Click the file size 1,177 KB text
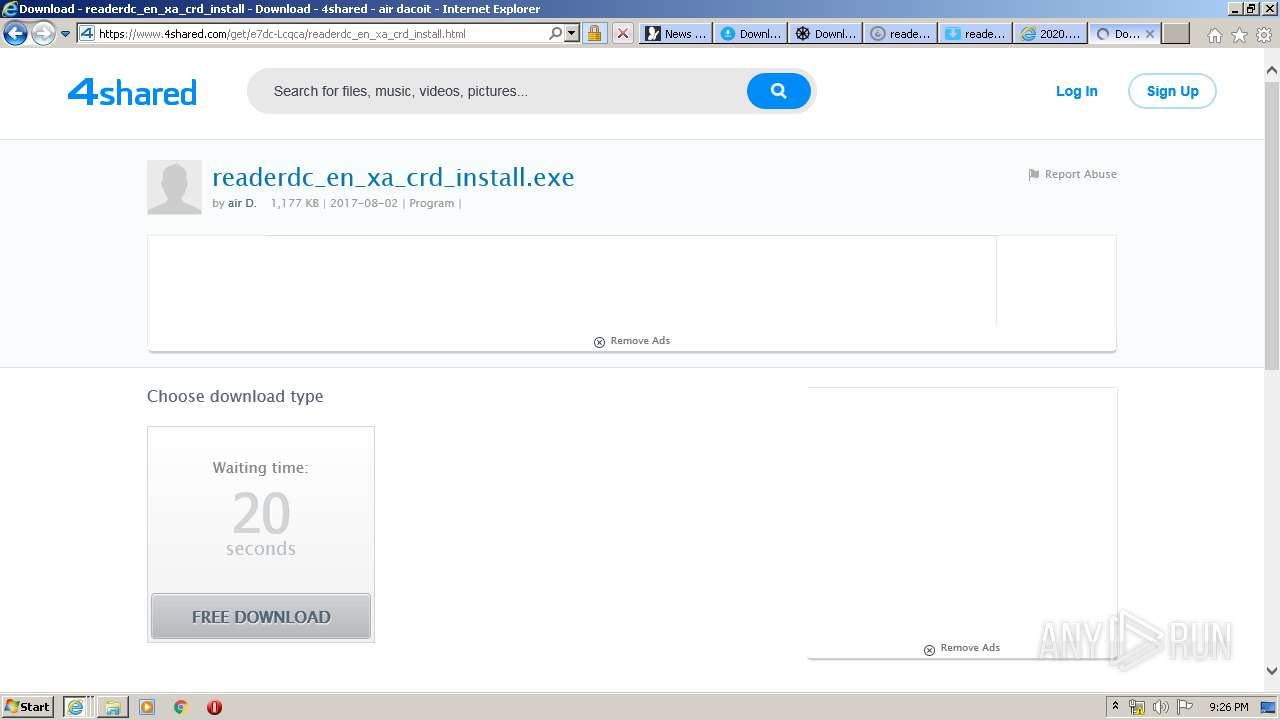Image resolution: width=1280 pixels, height=720 pixels. [295, 203]
